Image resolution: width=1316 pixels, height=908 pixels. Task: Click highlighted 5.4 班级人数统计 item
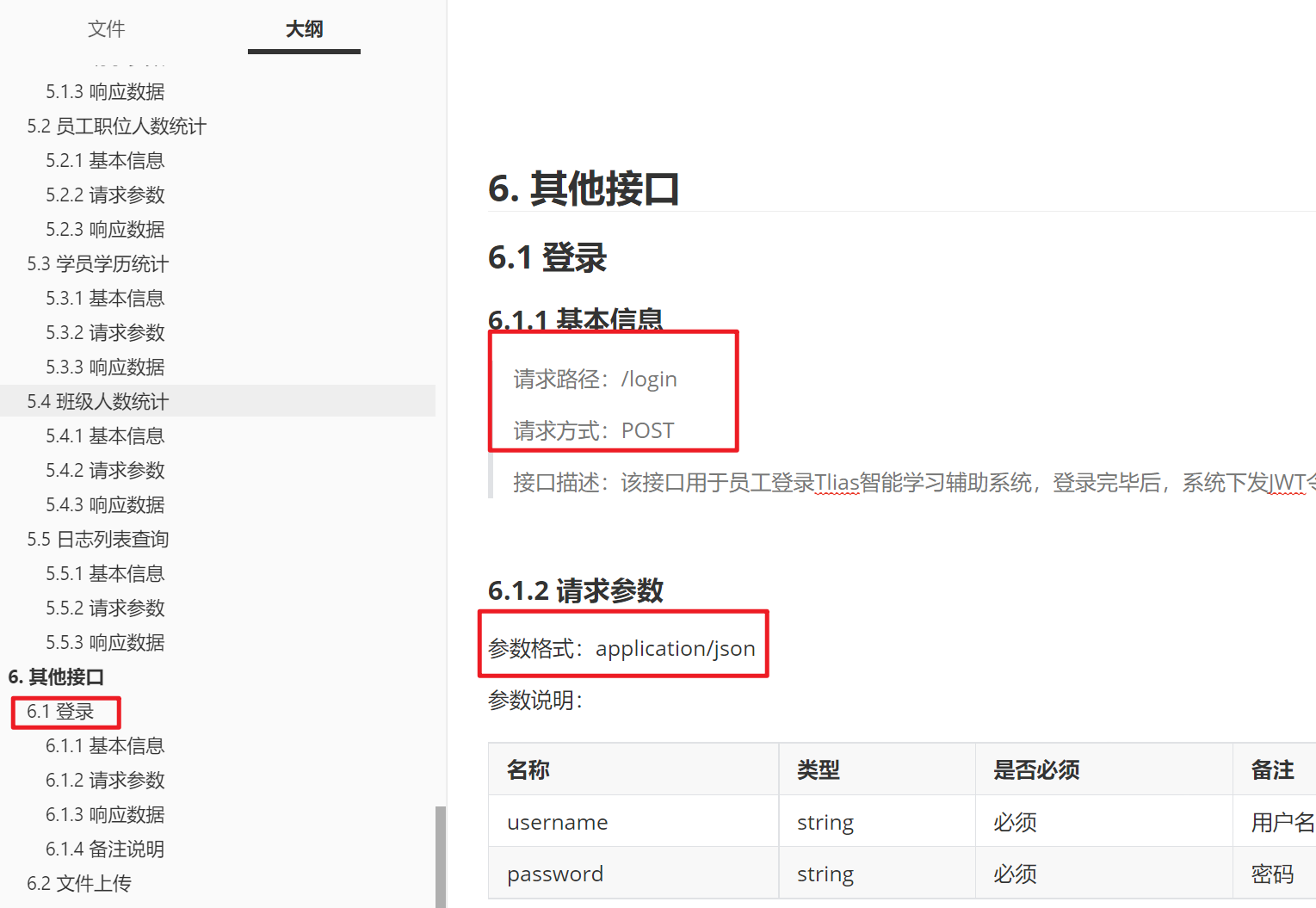point(97,402)
